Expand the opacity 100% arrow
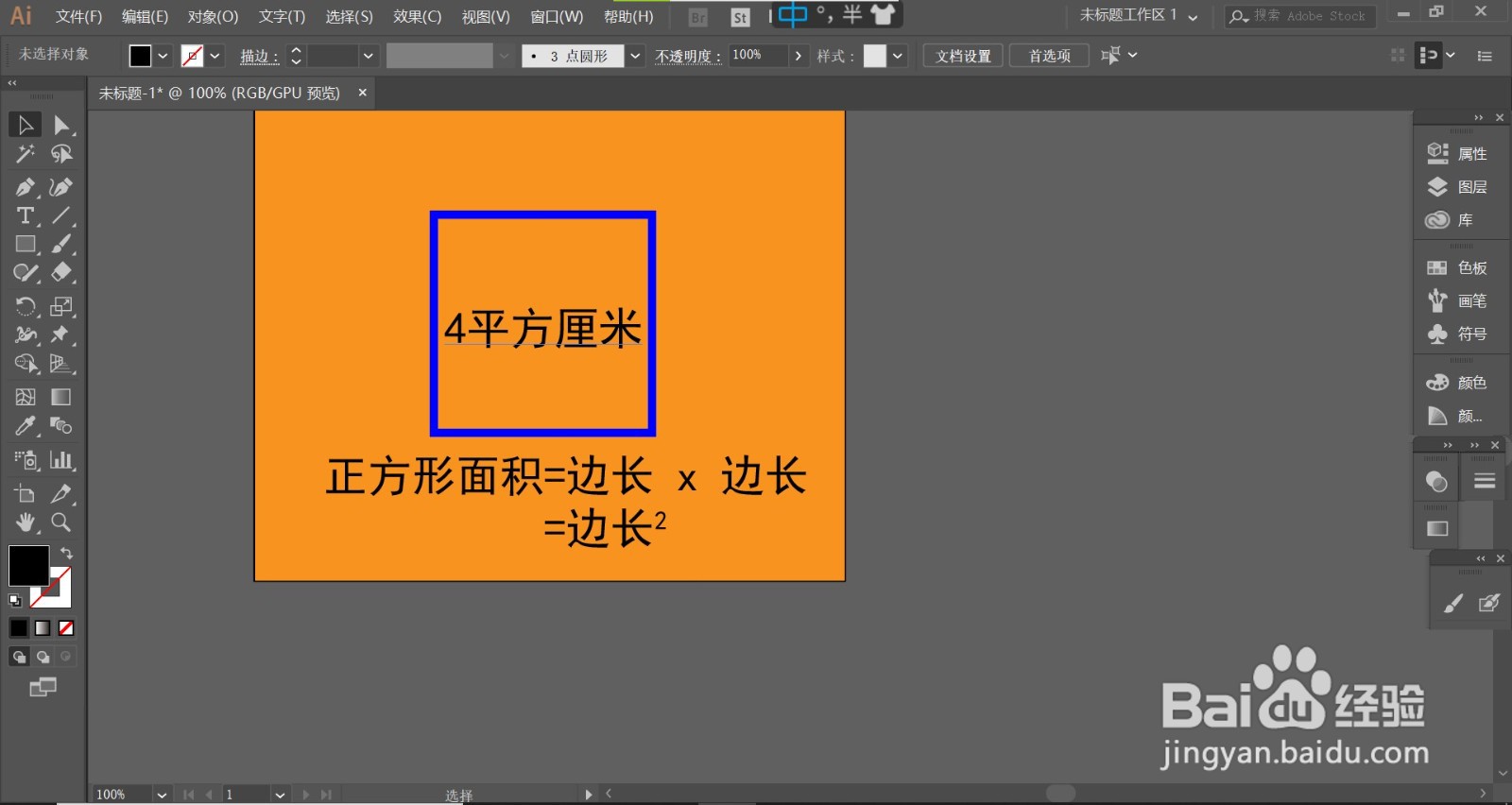Viewport: 1512px width, 805px height. click(799, 56)
